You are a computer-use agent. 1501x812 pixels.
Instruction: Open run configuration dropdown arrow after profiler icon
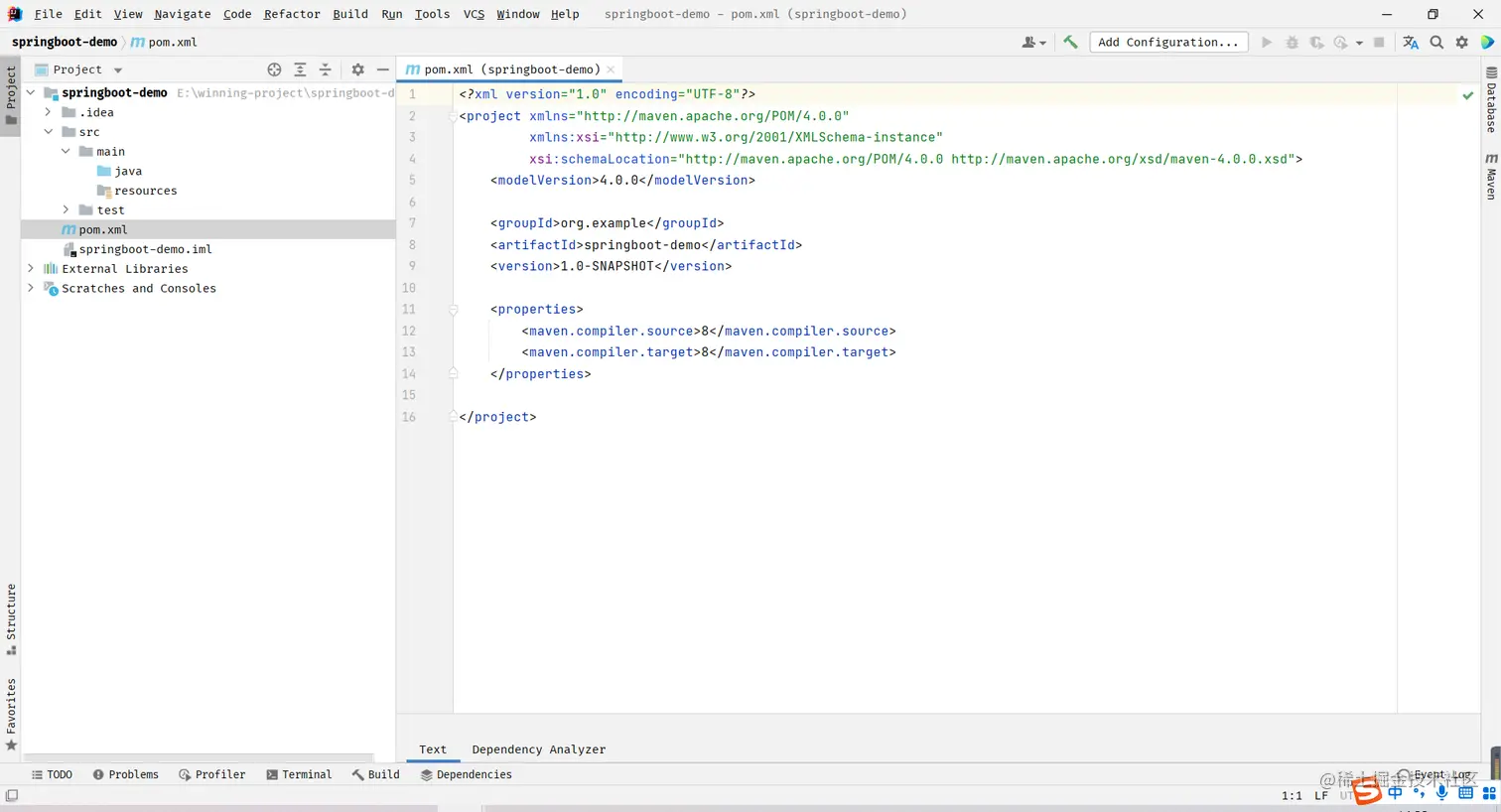coord(1359,43)
